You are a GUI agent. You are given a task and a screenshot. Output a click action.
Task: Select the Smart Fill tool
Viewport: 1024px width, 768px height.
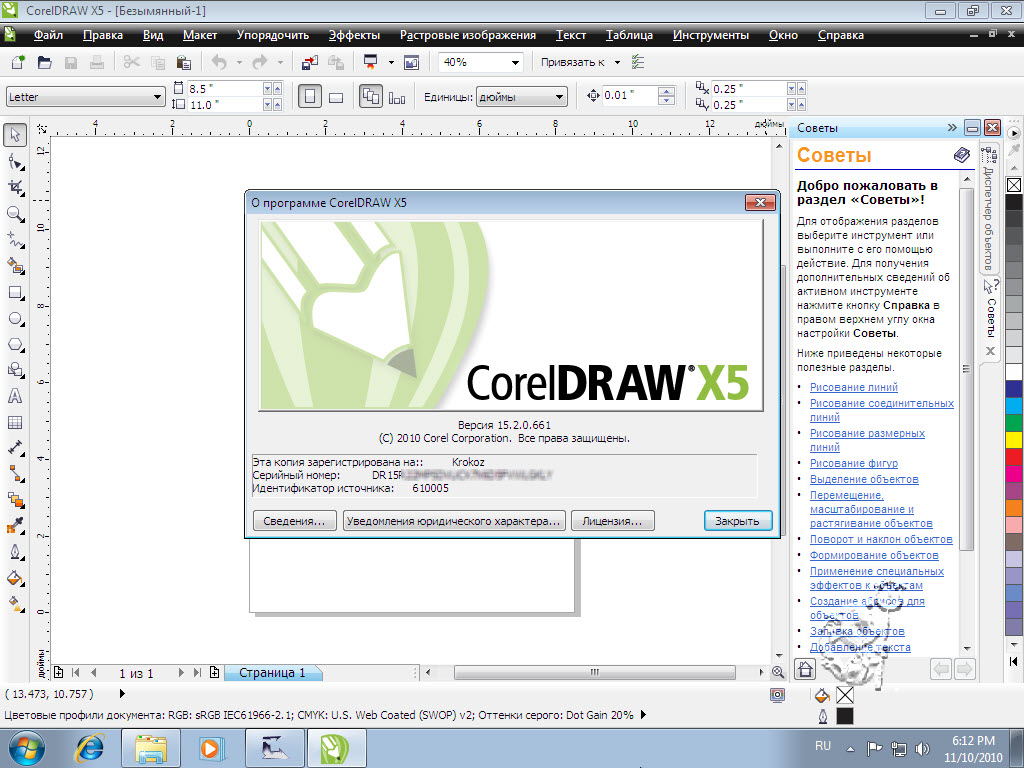(15, 266)
